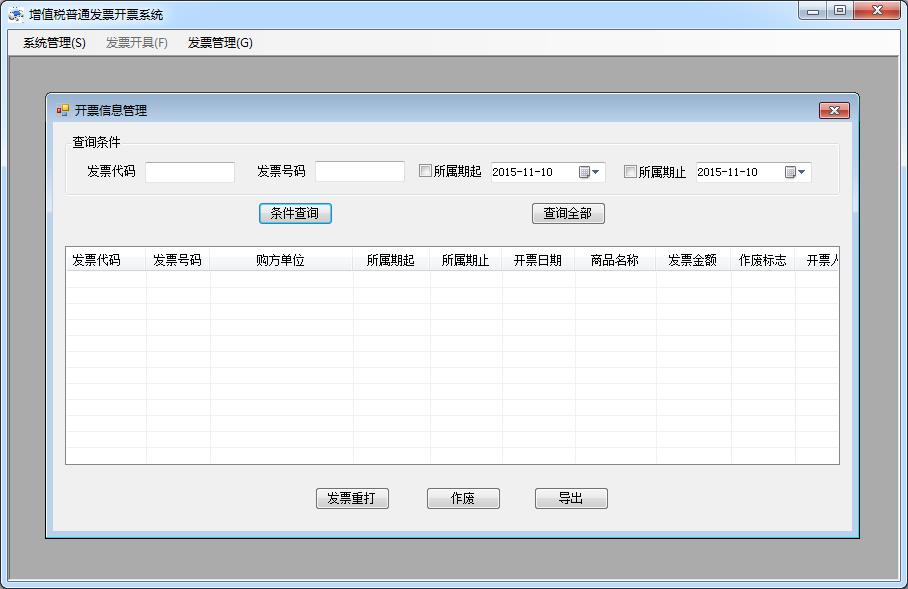
Task: Click the 开票信息管理 dialog window icon
Action: click(x=63, y=110)
